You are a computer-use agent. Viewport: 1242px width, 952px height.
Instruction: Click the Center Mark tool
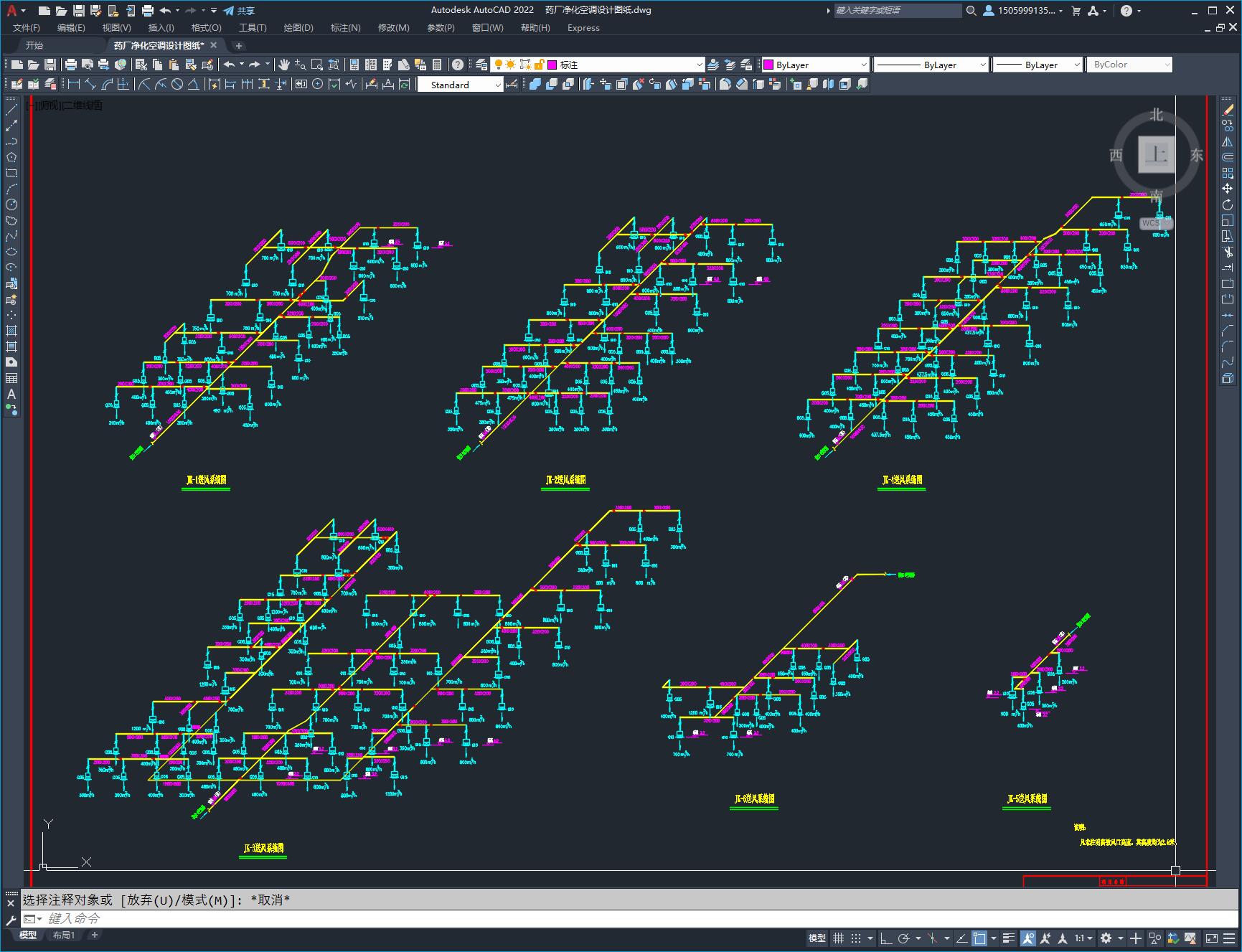[318, 84]
